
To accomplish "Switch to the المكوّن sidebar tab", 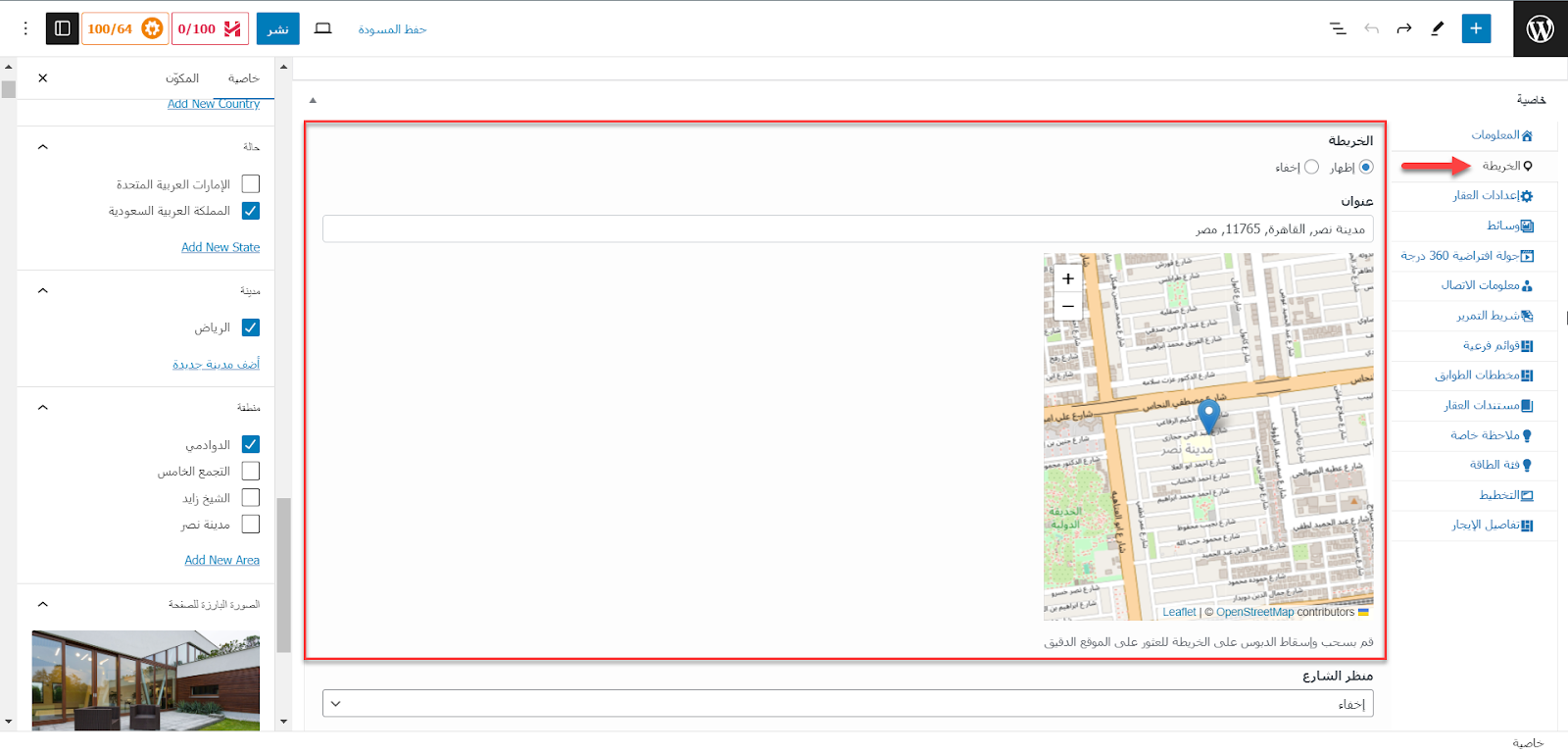I will pos(182,78).
